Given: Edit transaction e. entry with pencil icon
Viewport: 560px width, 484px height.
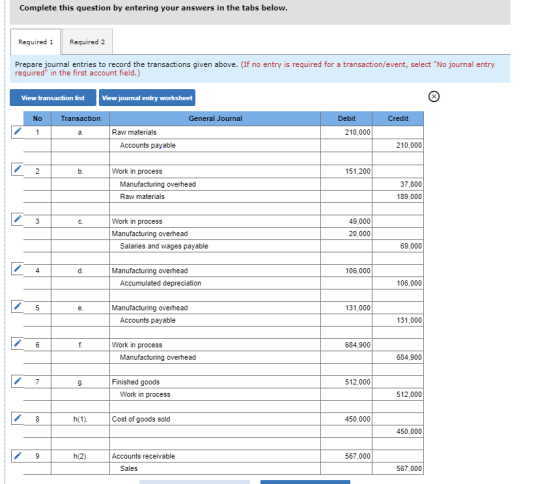Looking at the screenshot, I should pyautogui.click(x=17, y=306).
